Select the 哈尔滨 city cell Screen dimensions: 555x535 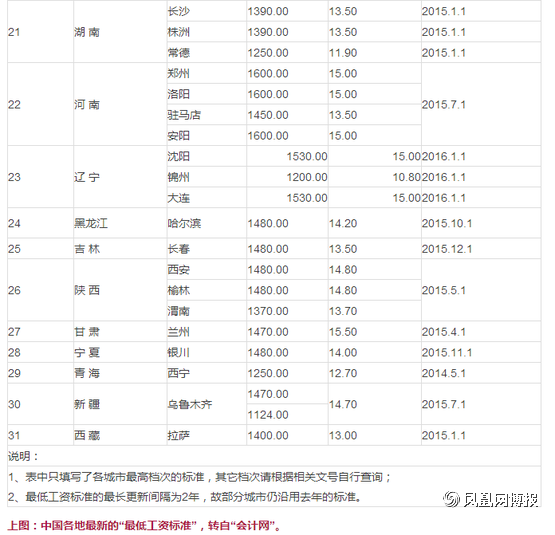pos(206,223)
